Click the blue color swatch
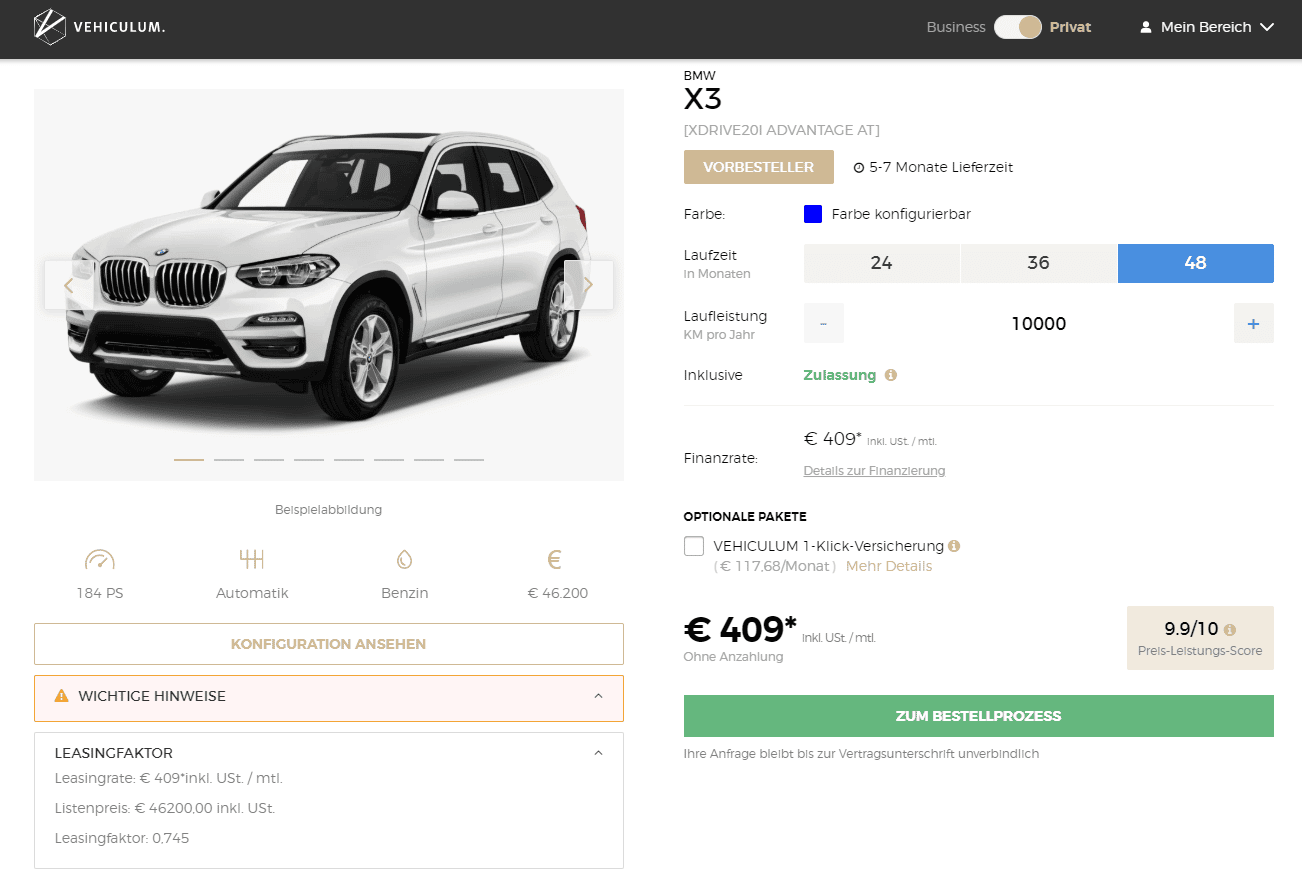Screen dimensions: 1302x884 coord(813,214)
